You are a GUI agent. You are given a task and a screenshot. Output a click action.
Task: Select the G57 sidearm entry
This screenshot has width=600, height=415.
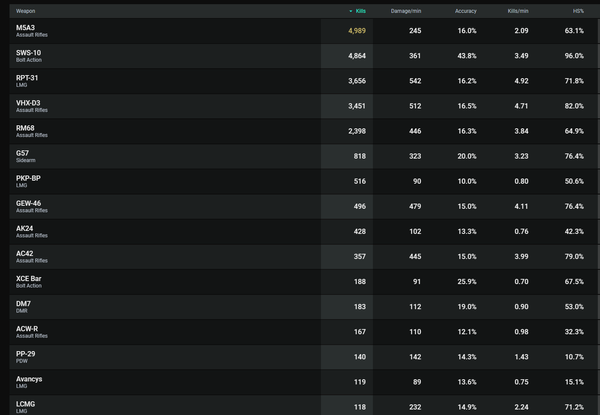tap(304, 156)
